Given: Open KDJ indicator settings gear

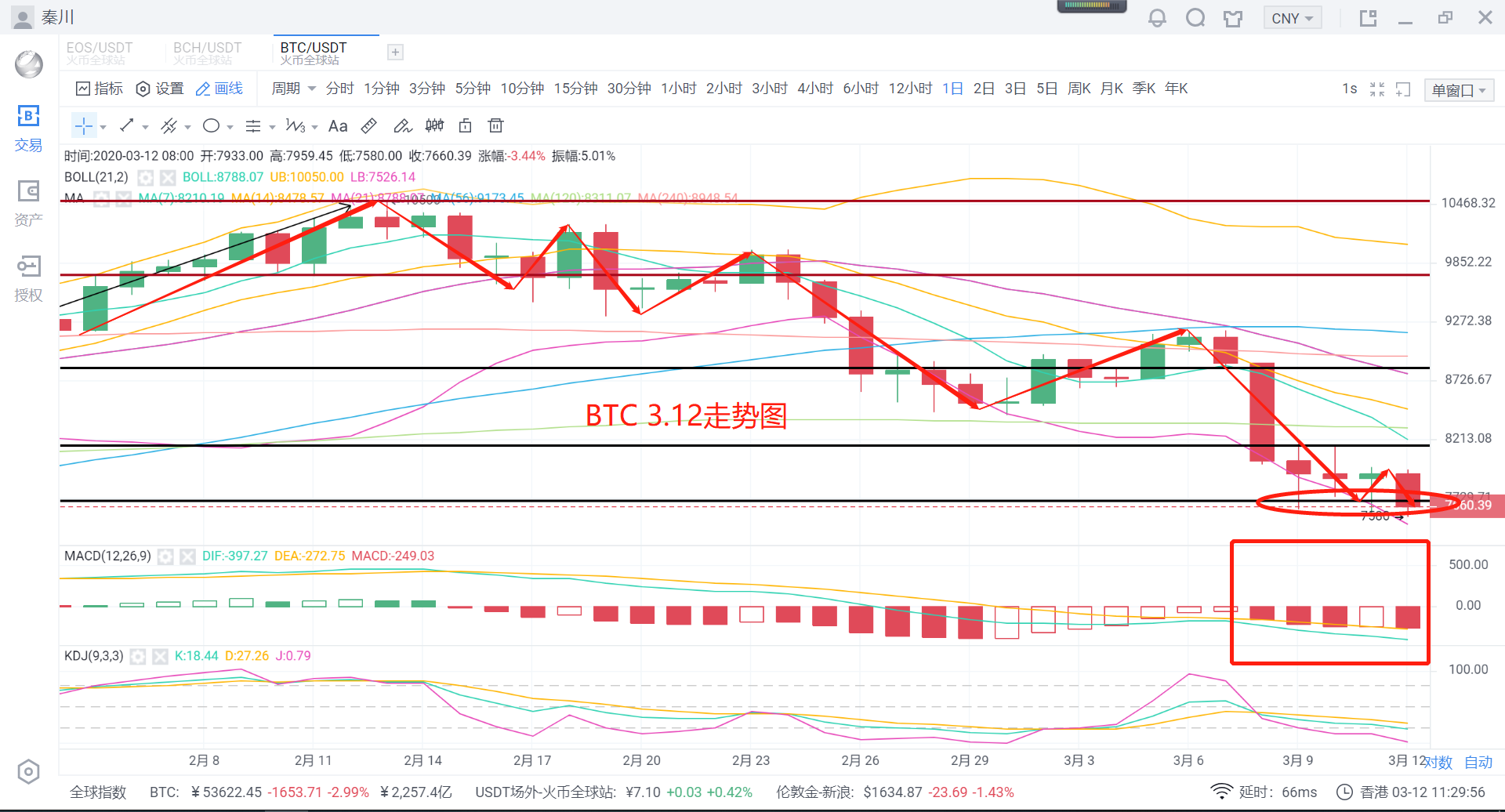Looking at the screenshot, I should pos(138,656).
